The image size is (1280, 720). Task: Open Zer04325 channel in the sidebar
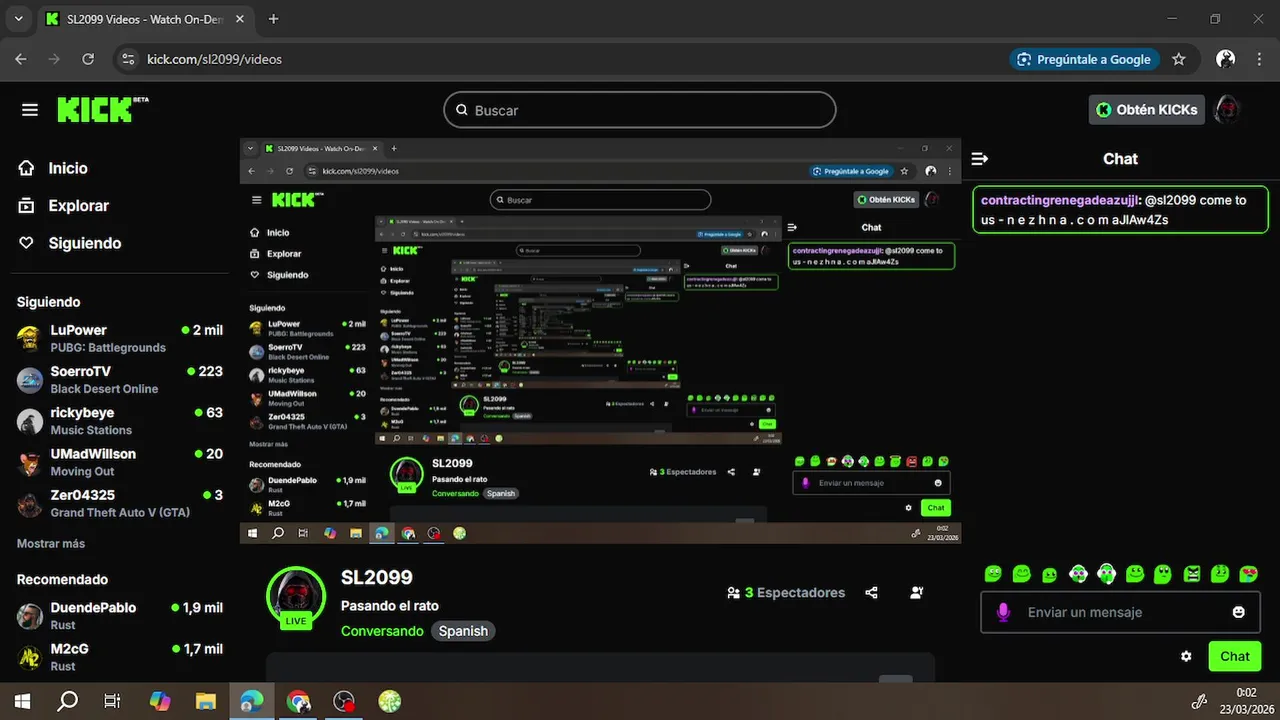click(120, 503)
